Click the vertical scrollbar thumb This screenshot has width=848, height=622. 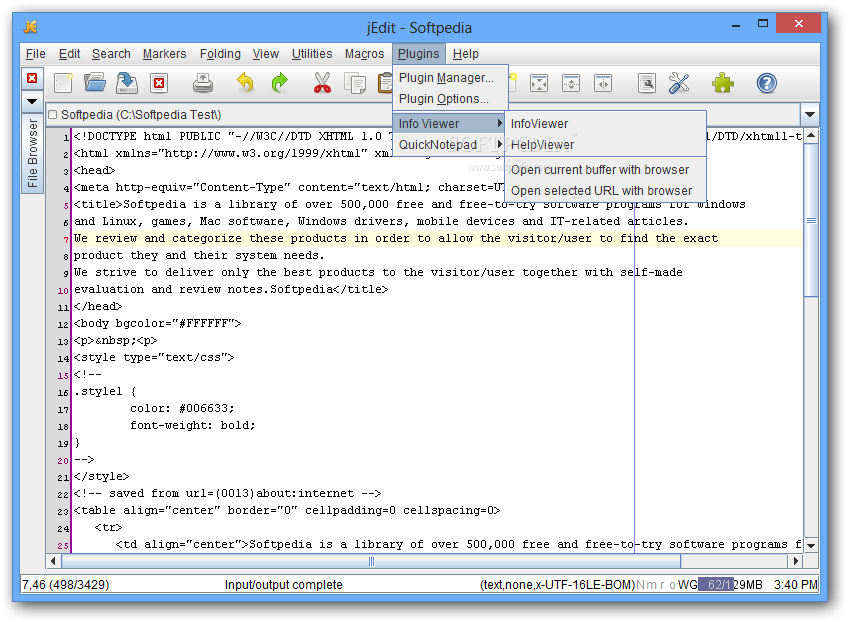(811, 220)
